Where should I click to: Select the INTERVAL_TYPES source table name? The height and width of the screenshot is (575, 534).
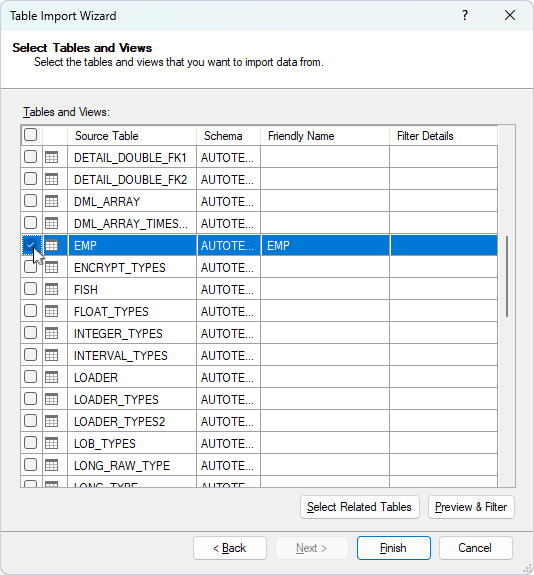point(121,356)
